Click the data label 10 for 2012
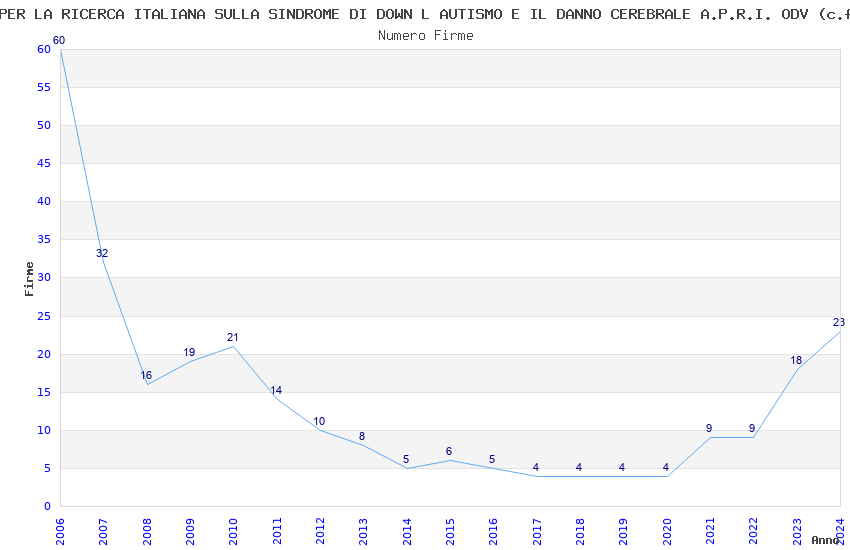Viewport: 850px width, 550px height. click(x=319, y=421)
